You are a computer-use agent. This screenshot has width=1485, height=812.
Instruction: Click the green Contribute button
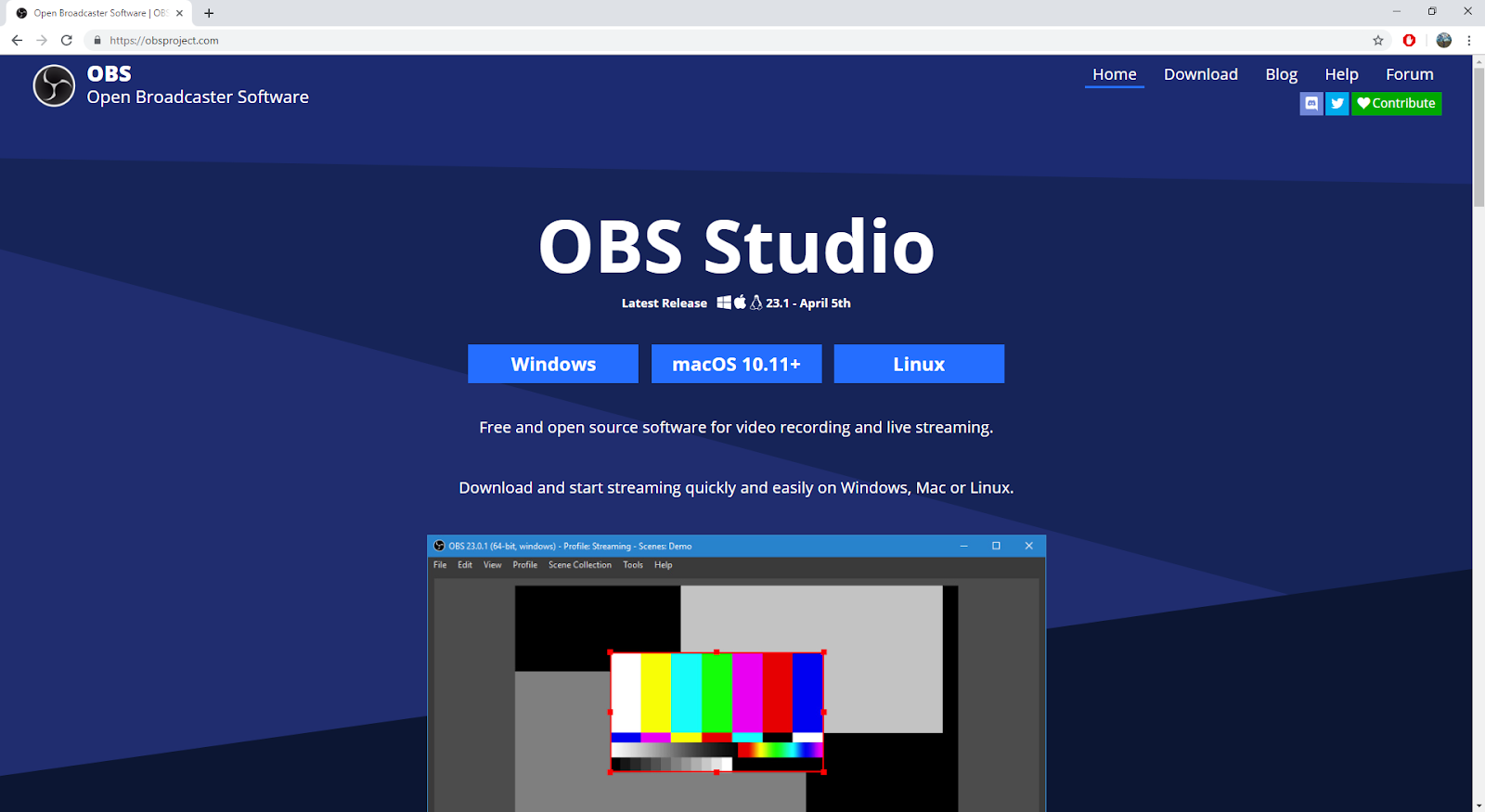1396,103
